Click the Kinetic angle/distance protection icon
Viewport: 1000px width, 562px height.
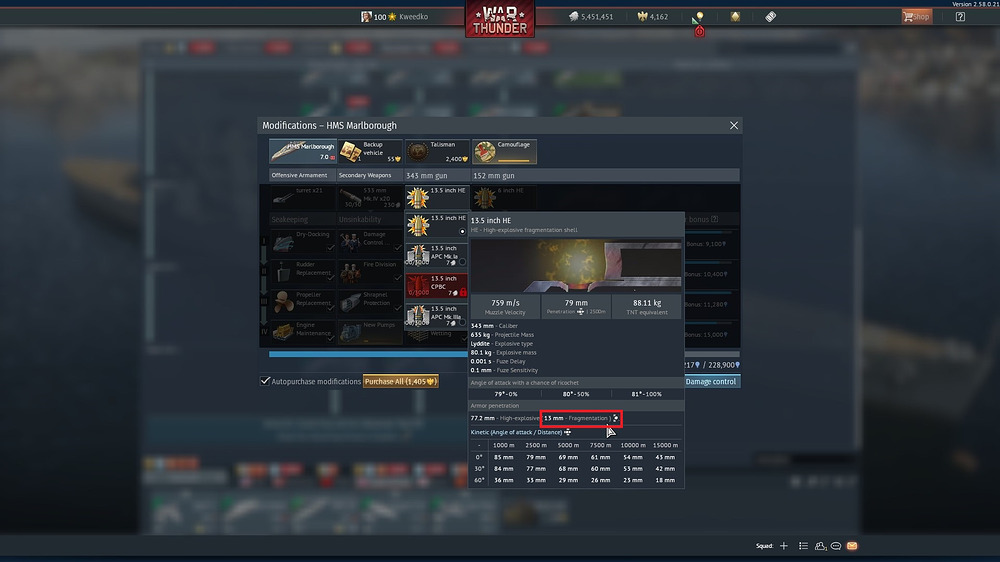[x=568, y=433]
